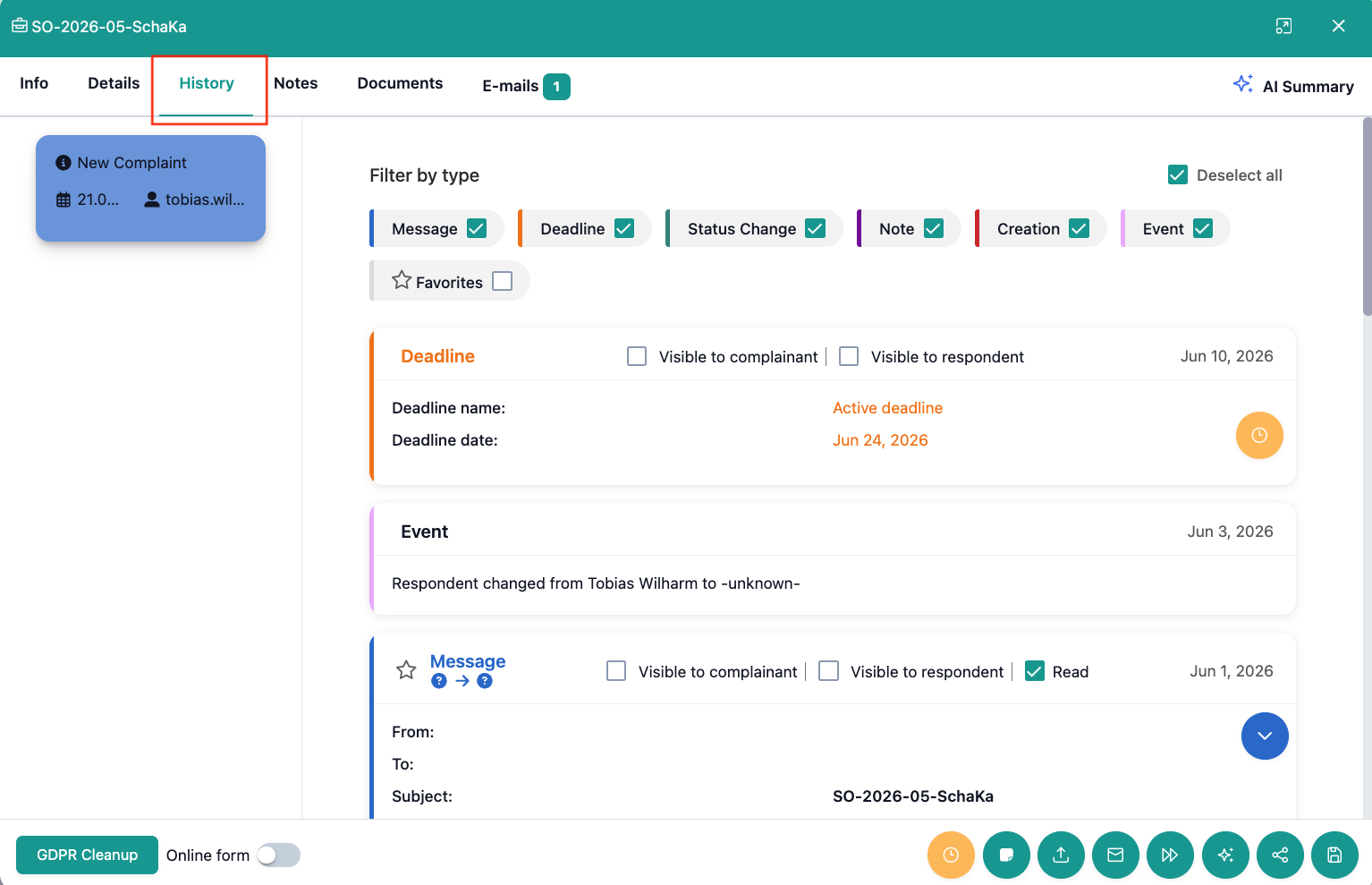Click the recipient question-mark icon under Message
Image resolution: width=1372 pixels, height=885 pixels.
point(485,681)
